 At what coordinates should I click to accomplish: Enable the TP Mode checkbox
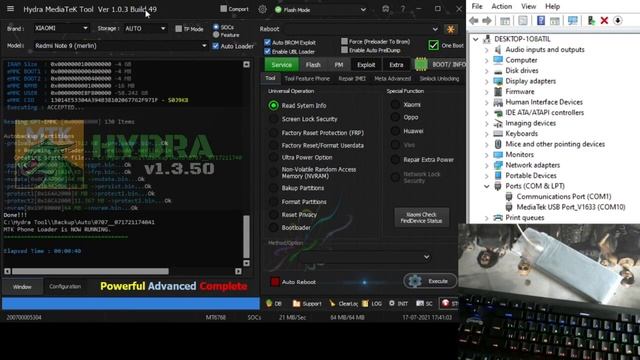tap(178, 29)
